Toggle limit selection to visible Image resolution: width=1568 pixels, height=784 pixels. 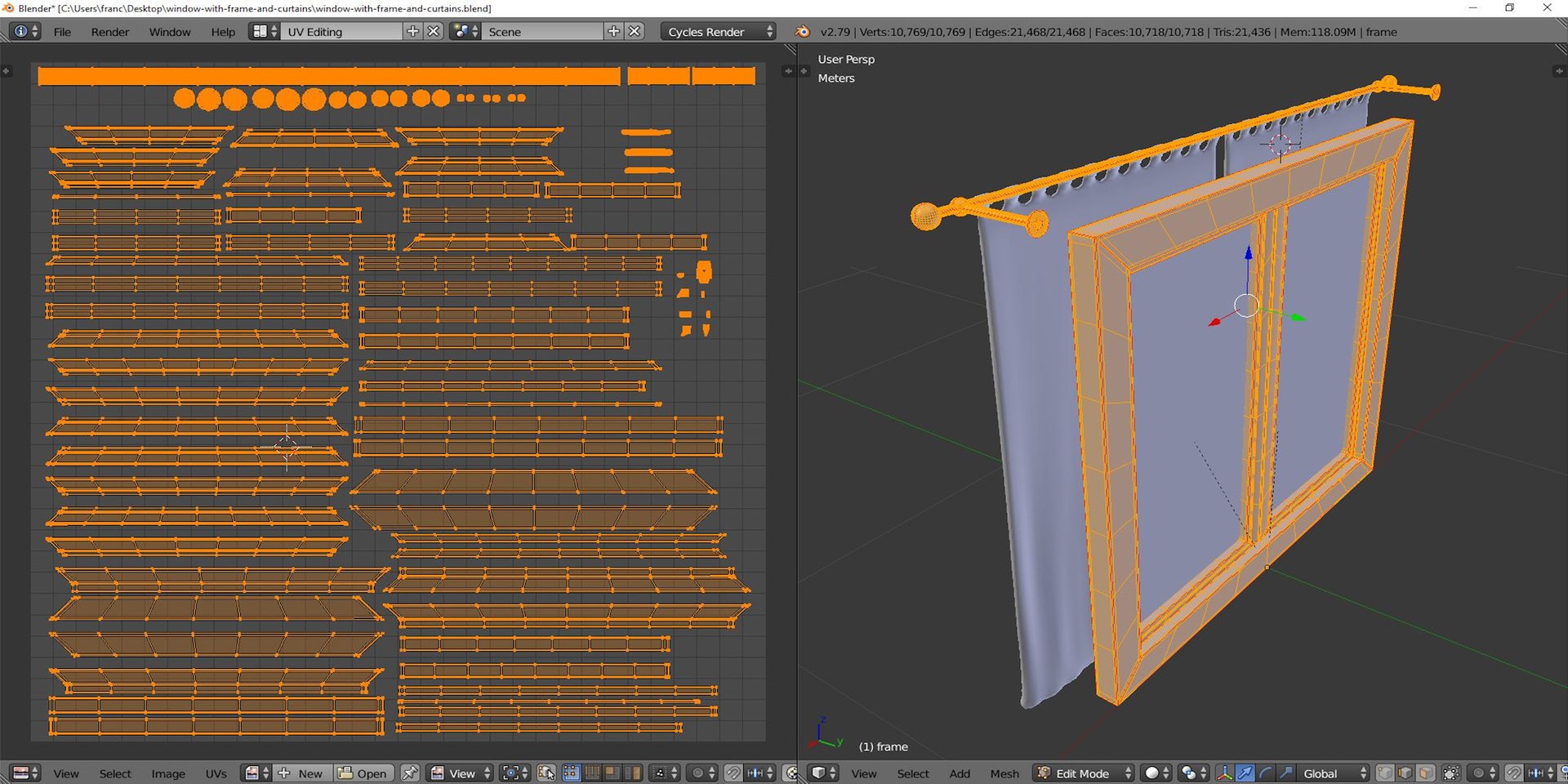coord(1451,773)
